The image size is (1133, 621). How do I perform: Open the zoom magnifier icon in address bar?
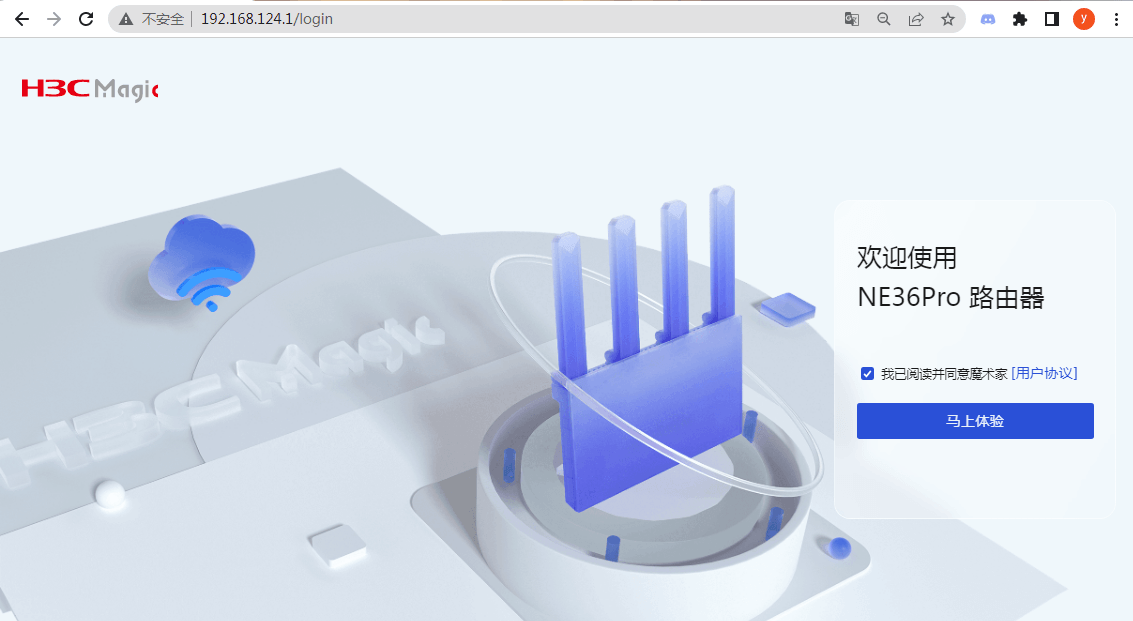point(884,19)
